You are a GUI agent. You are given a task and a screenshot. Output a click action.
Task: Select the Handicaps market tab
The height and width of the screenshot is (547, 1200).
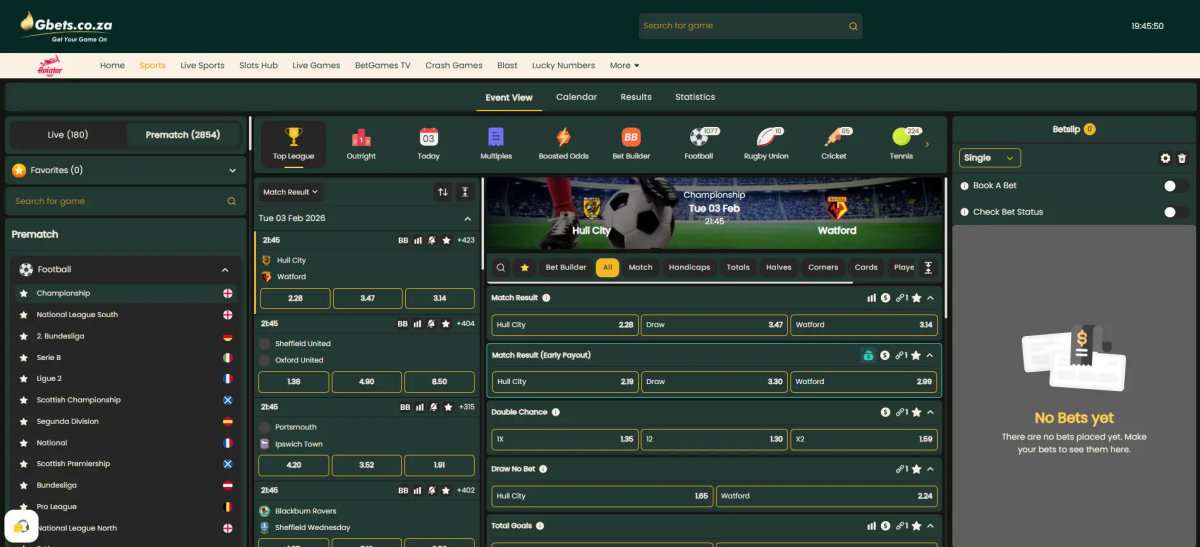click(689, 267)
